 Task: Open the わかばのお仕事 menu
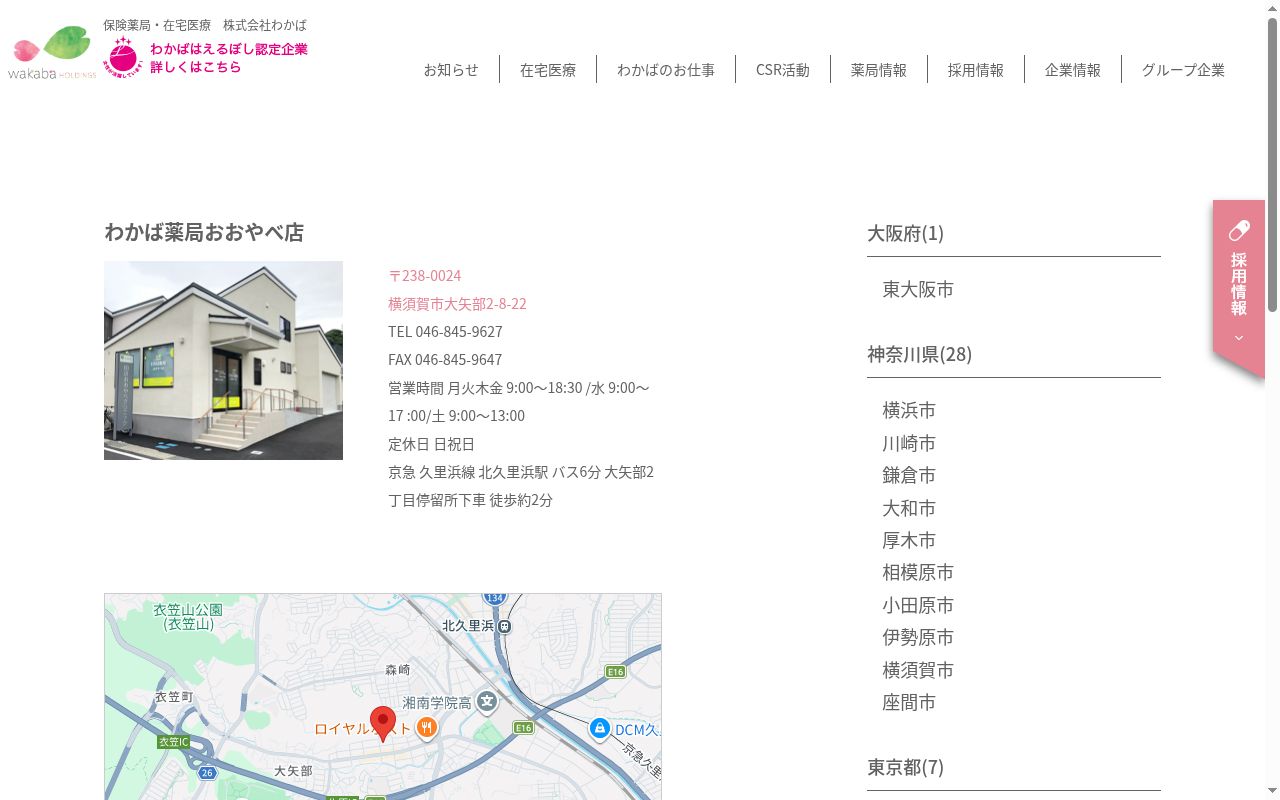(x=666, y=70)
